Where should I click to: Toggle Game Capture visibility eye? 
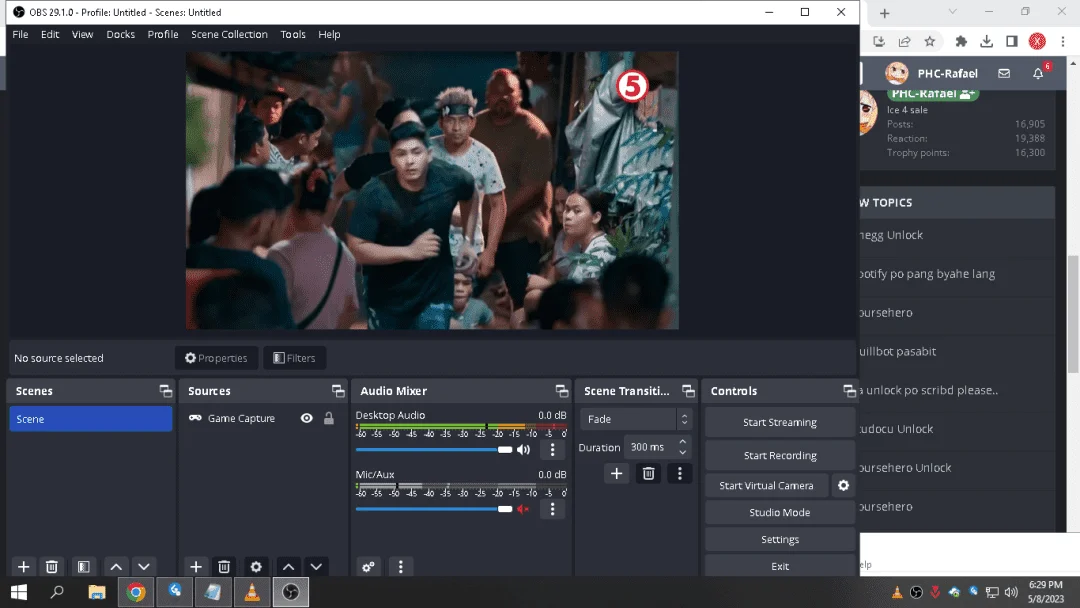(307, 418)
